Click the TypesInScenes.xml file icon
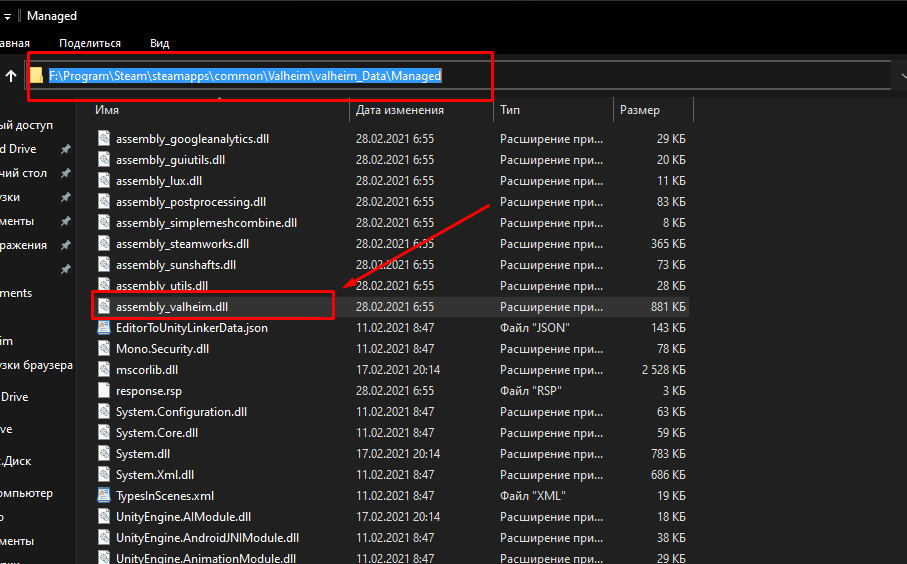The image size is (907, 564). click(103, 495)
